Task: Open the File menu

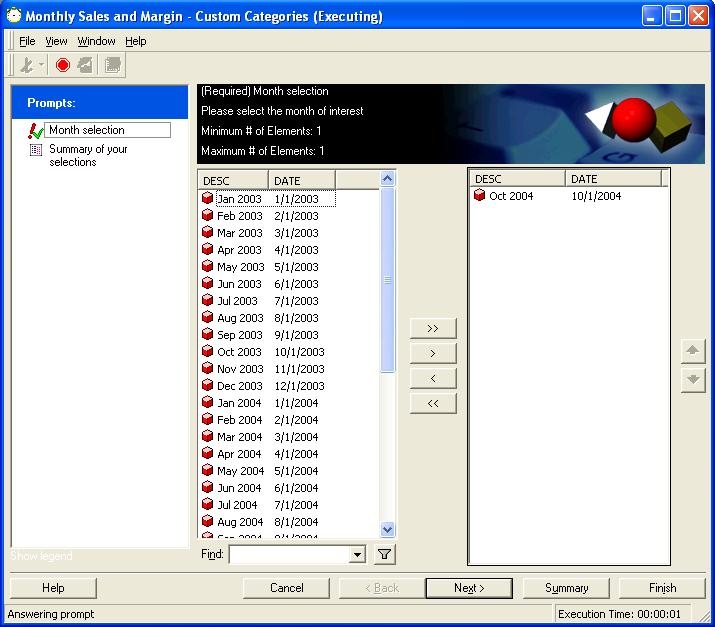Action: (27, 41)
